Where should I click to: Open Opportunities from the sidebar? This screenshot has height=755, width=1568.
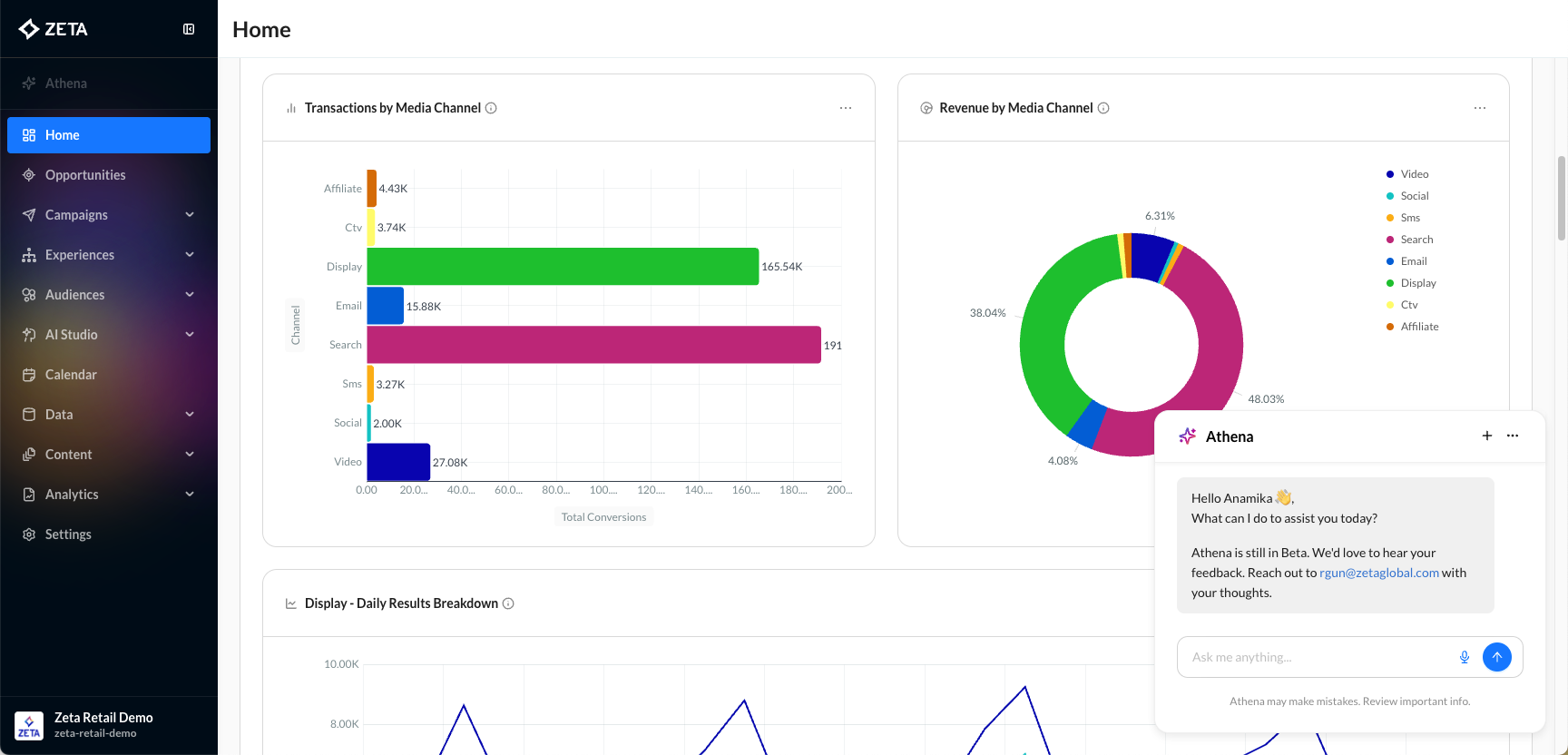(85, 175)
